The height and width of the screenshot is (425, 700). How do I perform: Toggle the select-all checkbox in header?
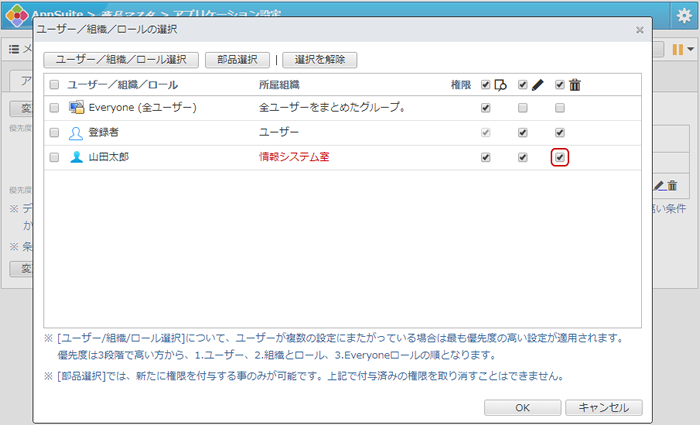point(54,85)
